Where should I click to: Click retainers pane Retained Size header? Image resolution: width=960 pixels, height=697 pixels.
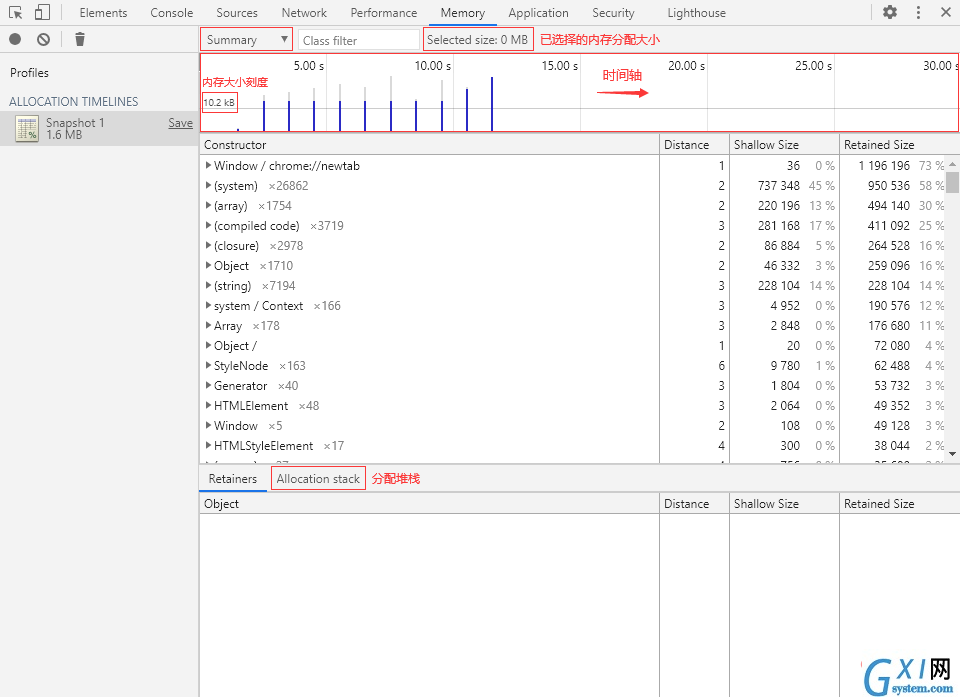coord(899,503)
